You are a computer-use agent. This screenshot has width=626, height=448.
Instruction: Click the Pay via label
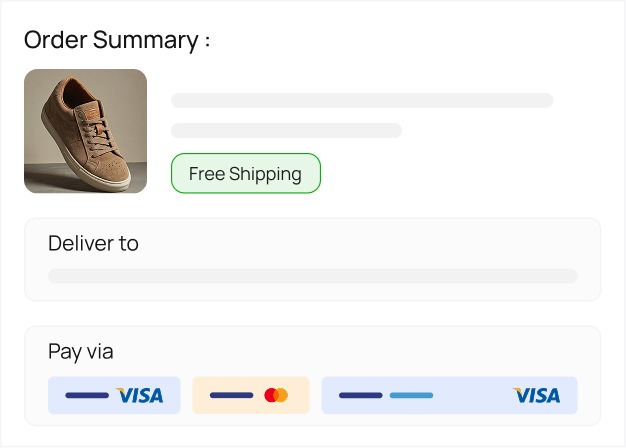pyautogui.click(x=81, y=351)
